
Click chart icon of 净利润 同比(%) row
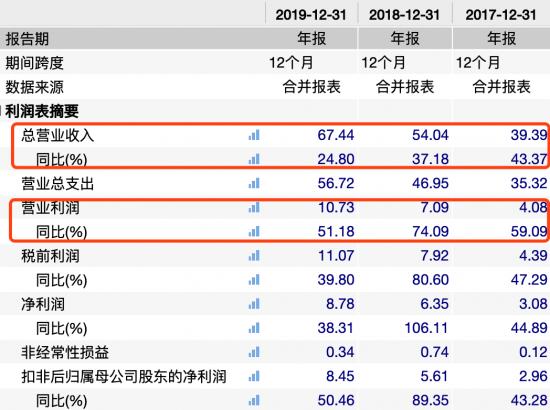click(254, 328)
